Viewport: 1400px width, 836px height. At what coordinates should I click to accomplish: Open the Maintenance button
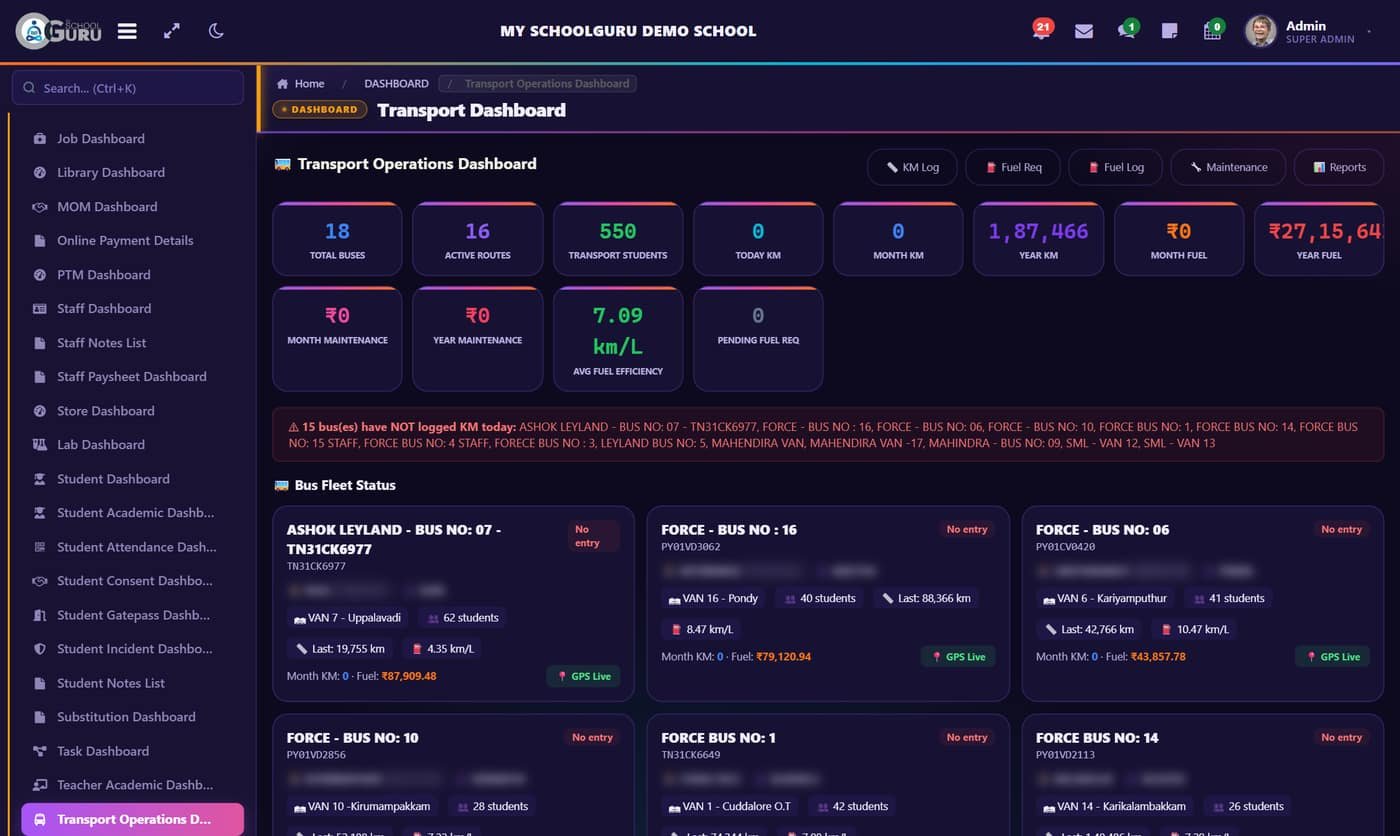coord(1228,167)
